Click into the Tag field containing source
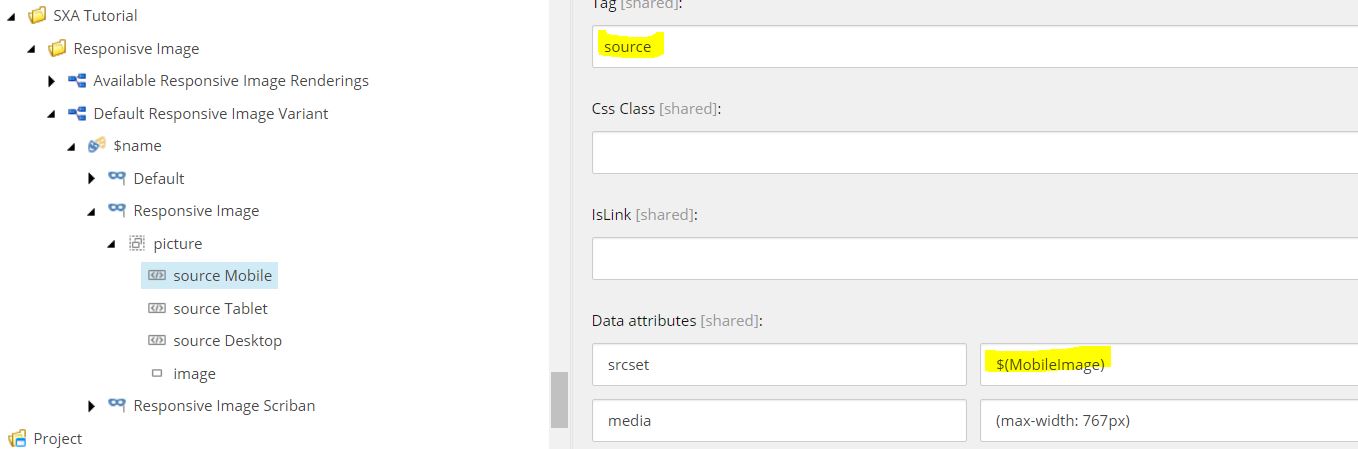The height and width of the screenshot is (449, 1358). click(975, 47)
